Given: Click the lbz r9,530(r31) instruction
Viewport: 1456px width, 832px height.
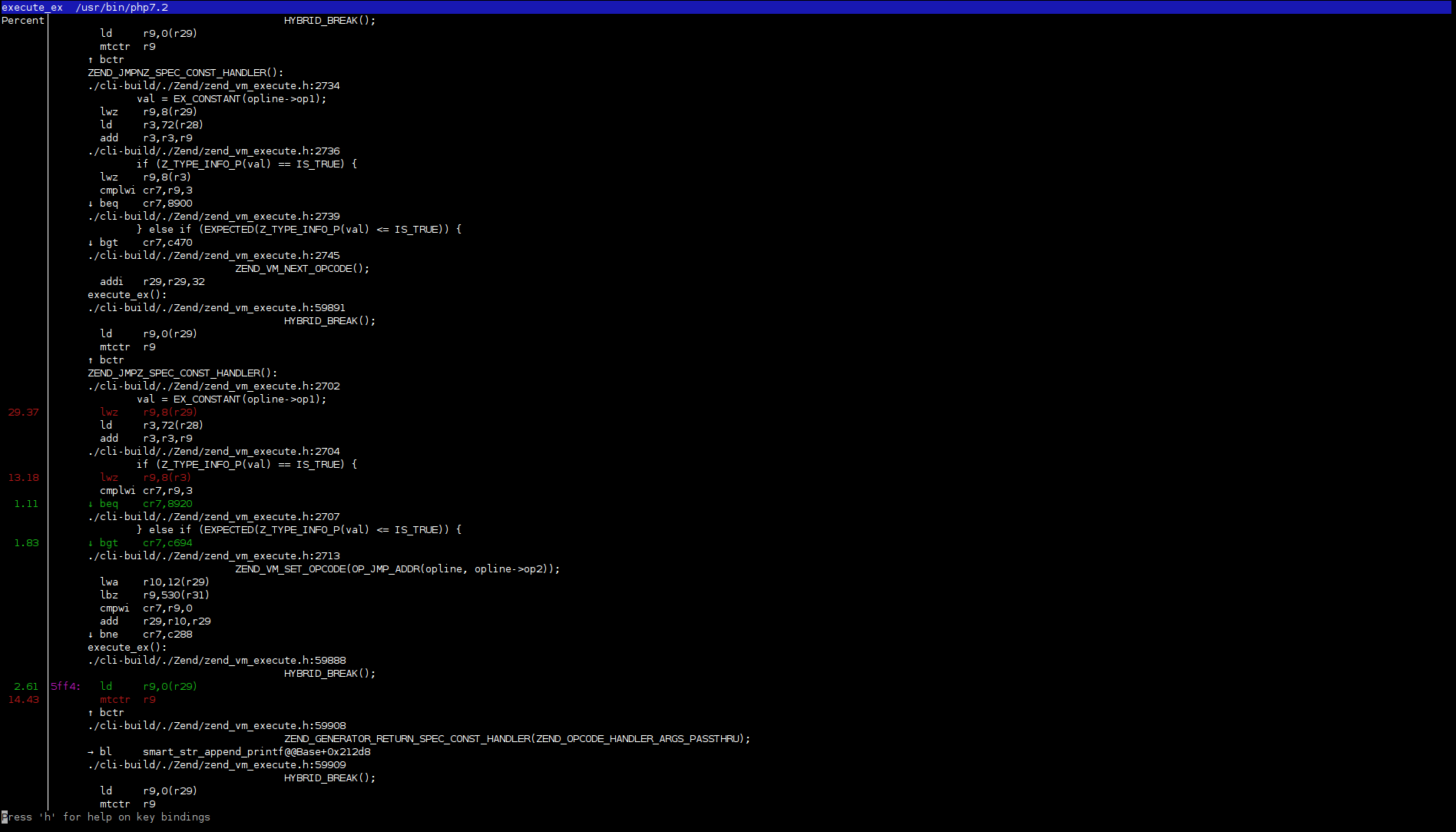Looking at the screenshot, I should pos(154,595).
